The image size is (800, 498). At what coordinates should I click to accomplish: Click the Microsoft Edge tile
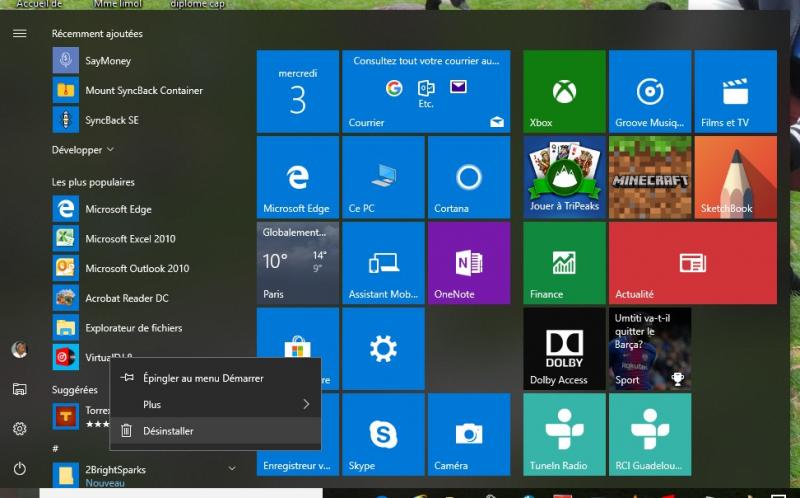click(297, 177)
